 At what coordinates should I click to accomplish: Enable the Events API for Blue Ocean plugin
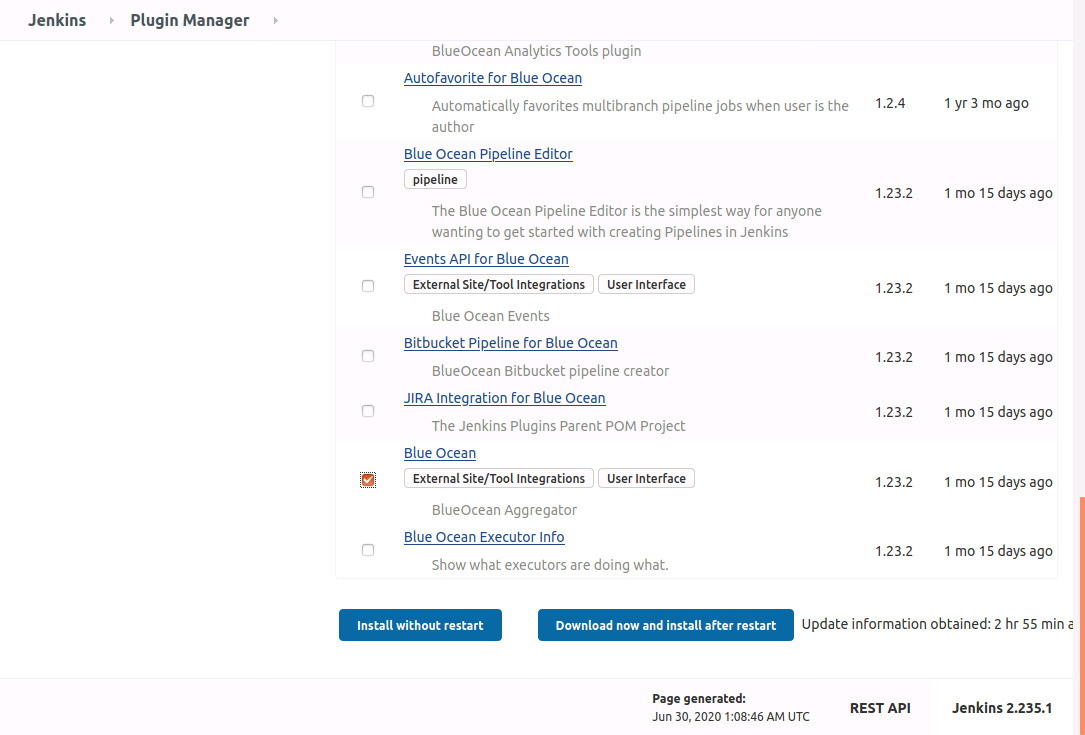pos(368,286)
